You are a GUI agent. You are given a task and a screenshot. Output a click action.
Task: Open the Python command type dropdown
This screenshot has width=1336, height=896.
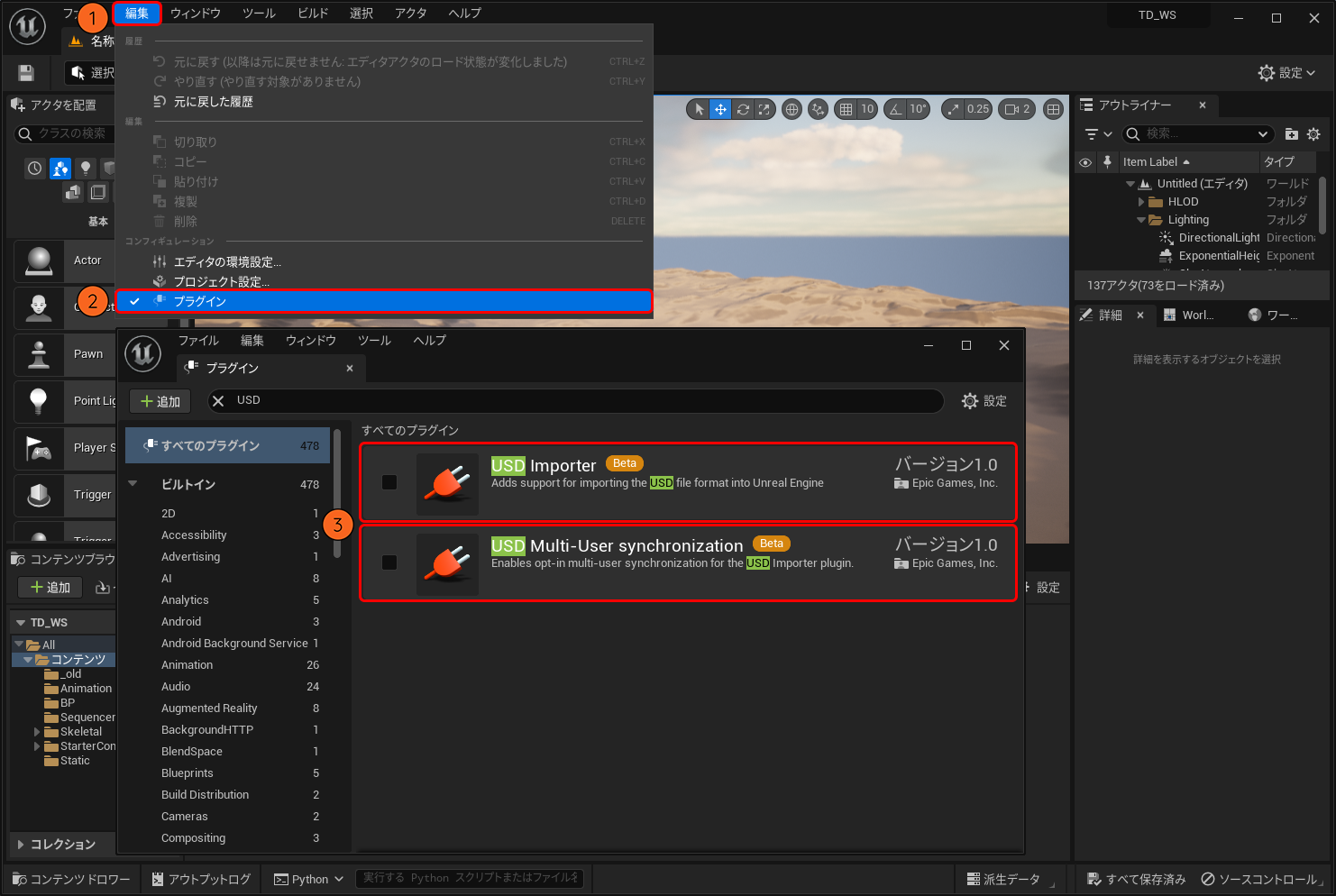(308, 879)
